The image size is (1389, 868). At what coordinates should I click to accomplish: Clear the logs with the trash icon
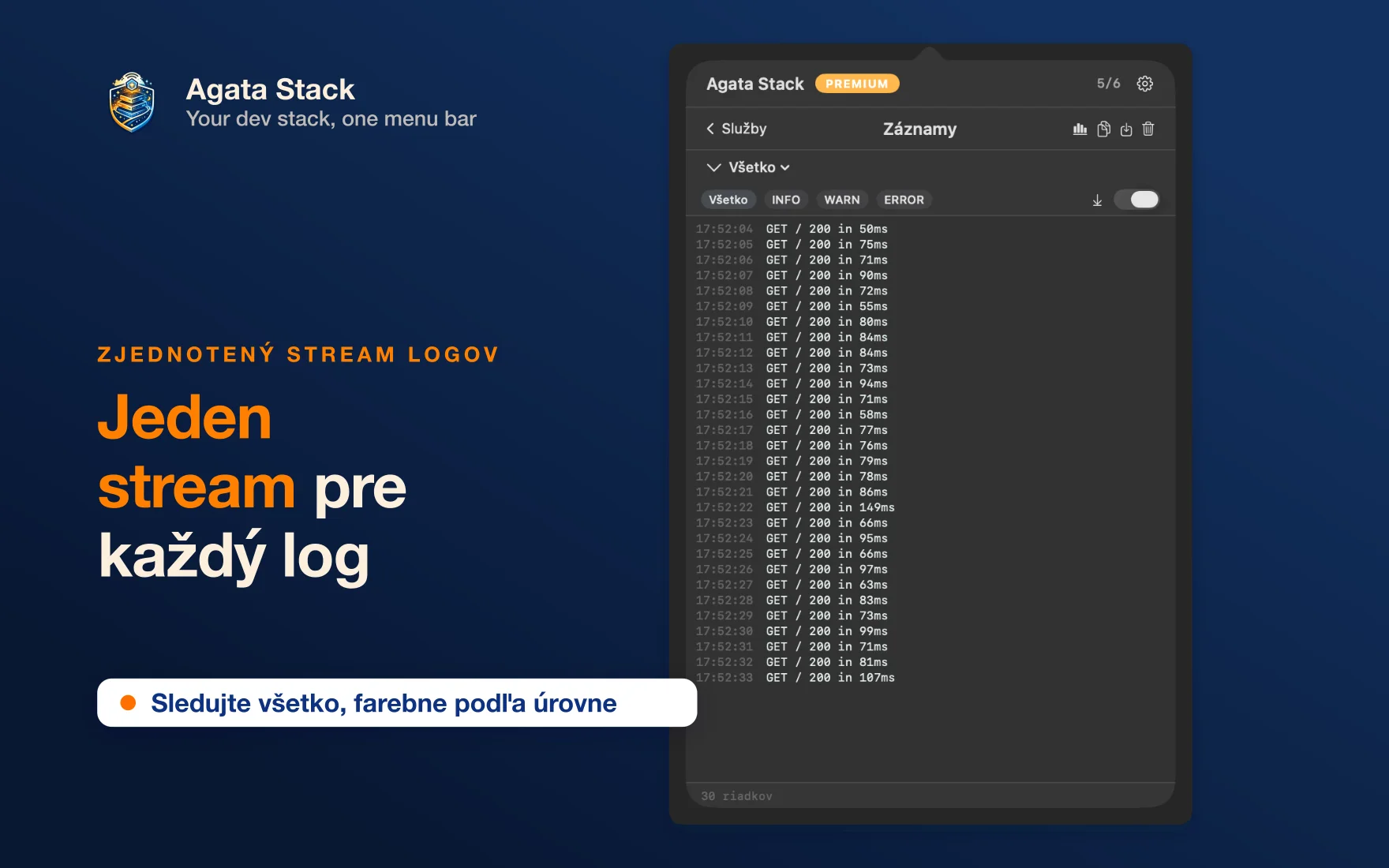[1148, 129]
